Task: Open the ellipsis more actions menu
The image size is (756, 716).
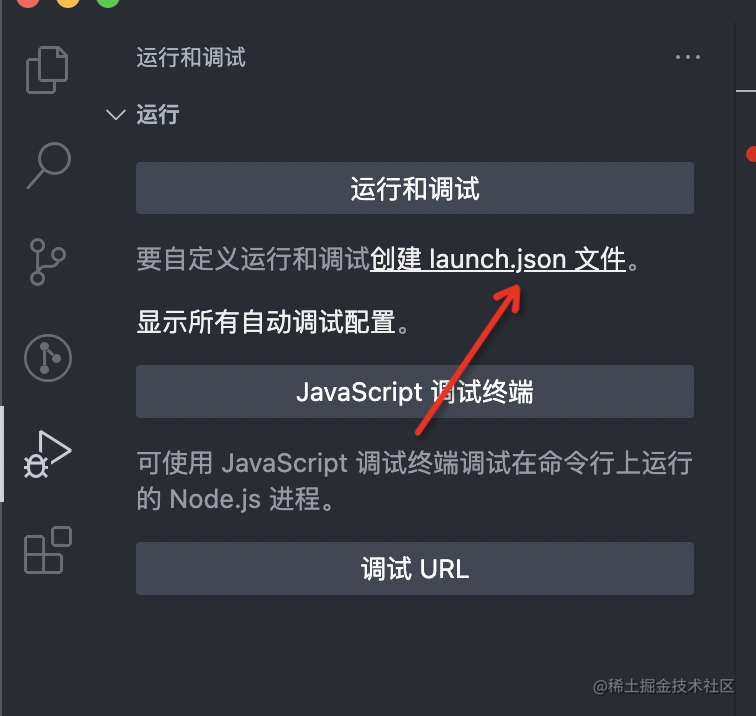Action: coord(688,57)
